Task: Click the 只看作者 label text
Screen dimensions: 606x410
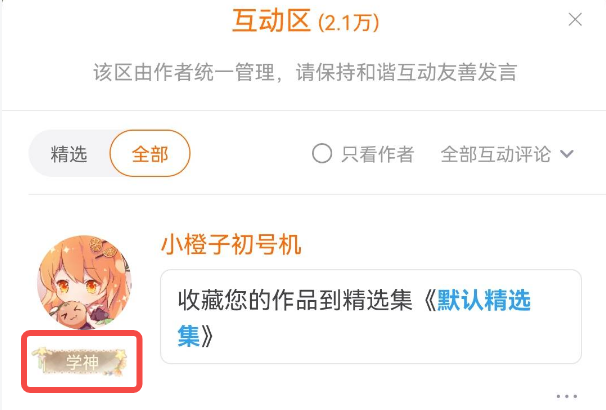Action: point(378,154)
